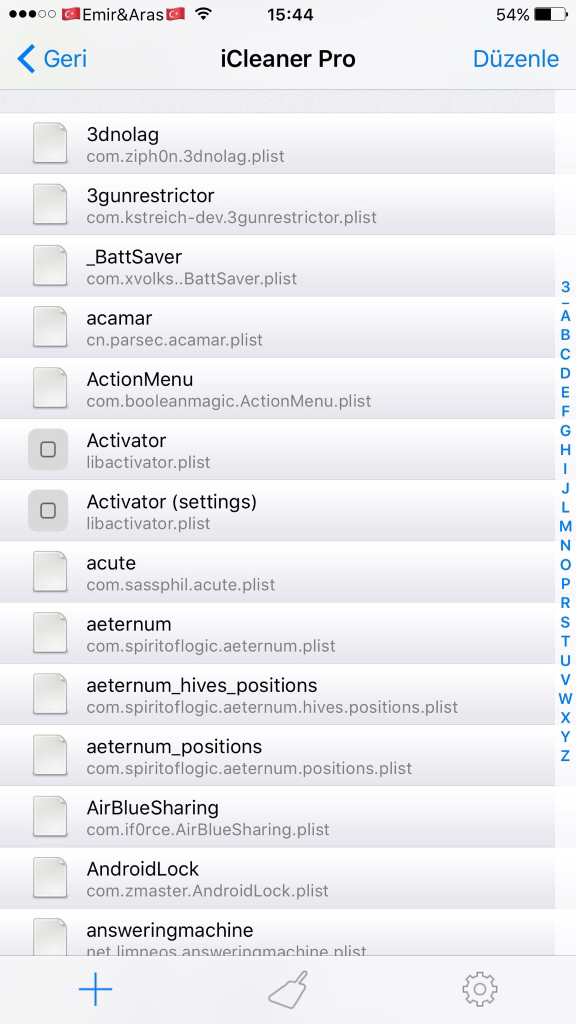
Task: Select the aeternum_hives_positions row
Action: (x=278, y=694)
